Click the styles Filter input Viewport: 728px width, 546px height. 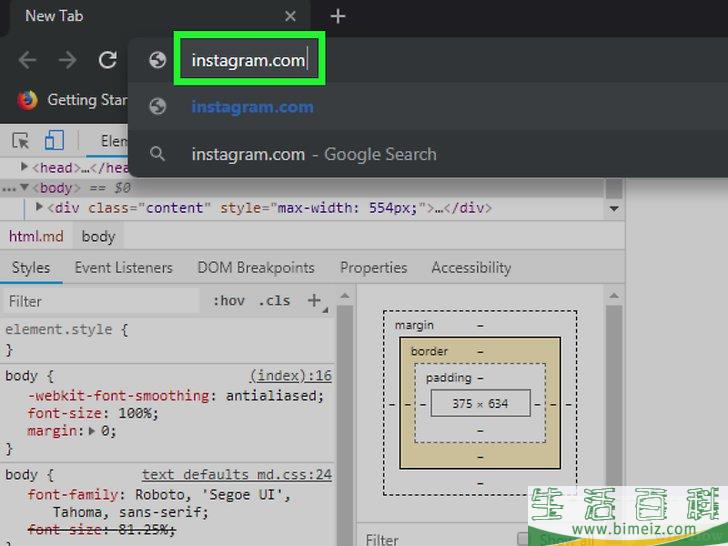[x=102, y=301]
